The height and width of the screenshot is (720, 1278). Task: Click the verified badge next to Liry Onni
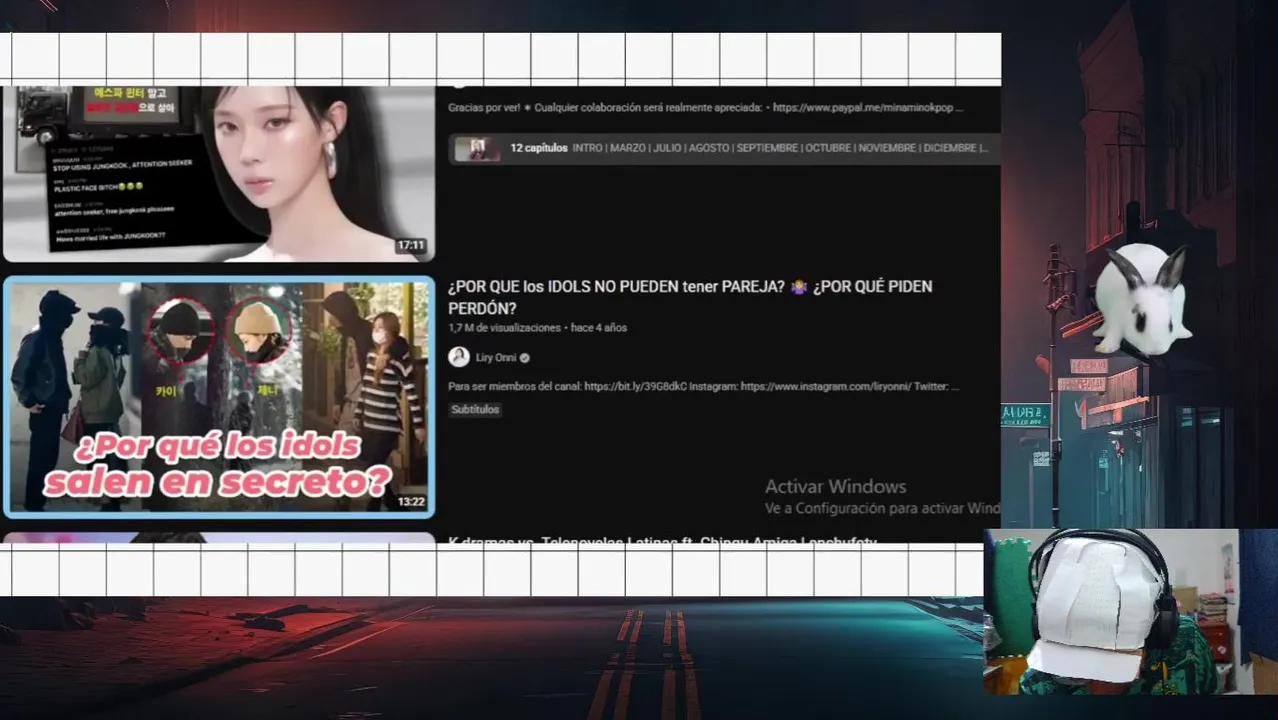[525, 358]
